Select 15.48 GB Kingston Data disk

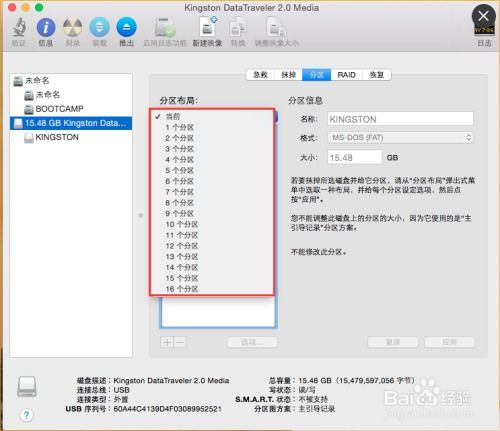(71, 123)
